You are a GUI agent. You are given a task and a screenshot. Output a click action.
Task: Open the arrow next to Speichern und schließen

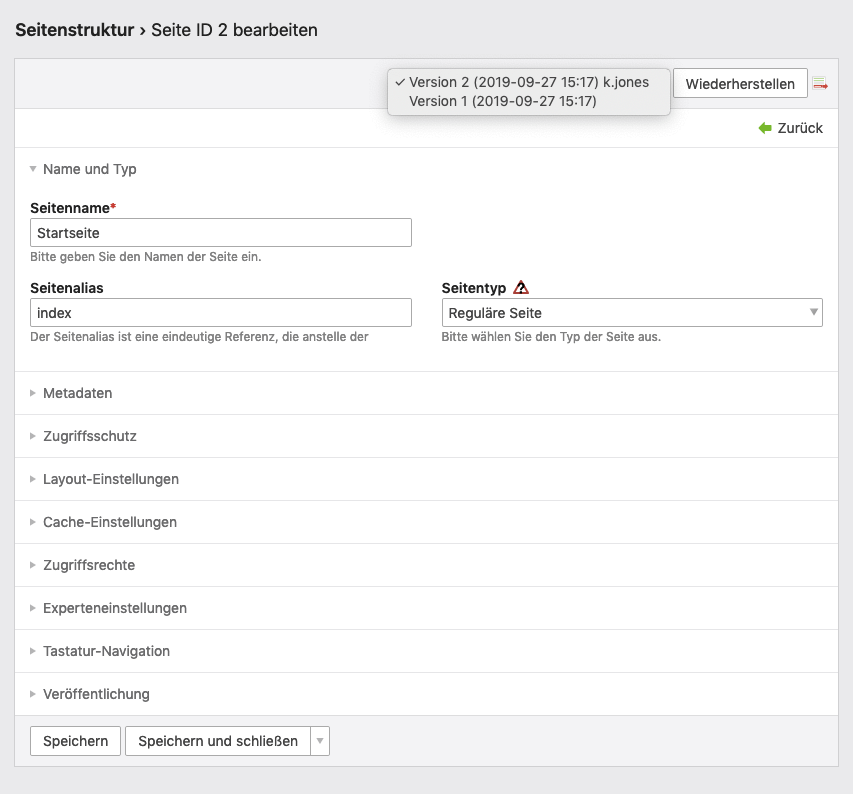320,741
